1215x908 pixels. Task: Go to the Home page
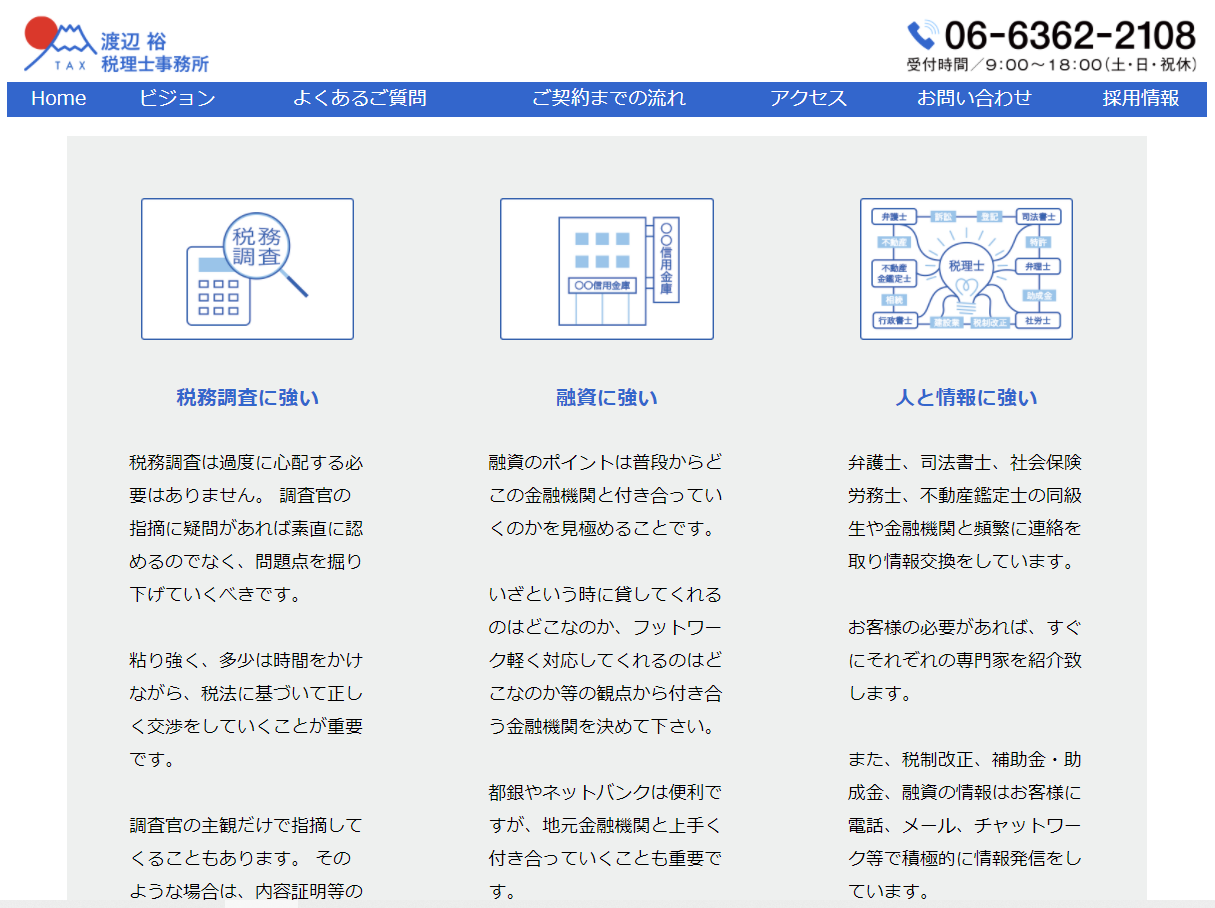[58, 98]
